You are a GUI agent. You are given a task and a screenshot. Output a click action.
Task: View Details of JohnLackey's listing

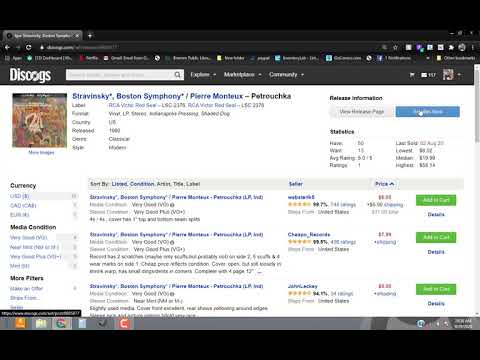pyautogui.click(x=436, y=304)
